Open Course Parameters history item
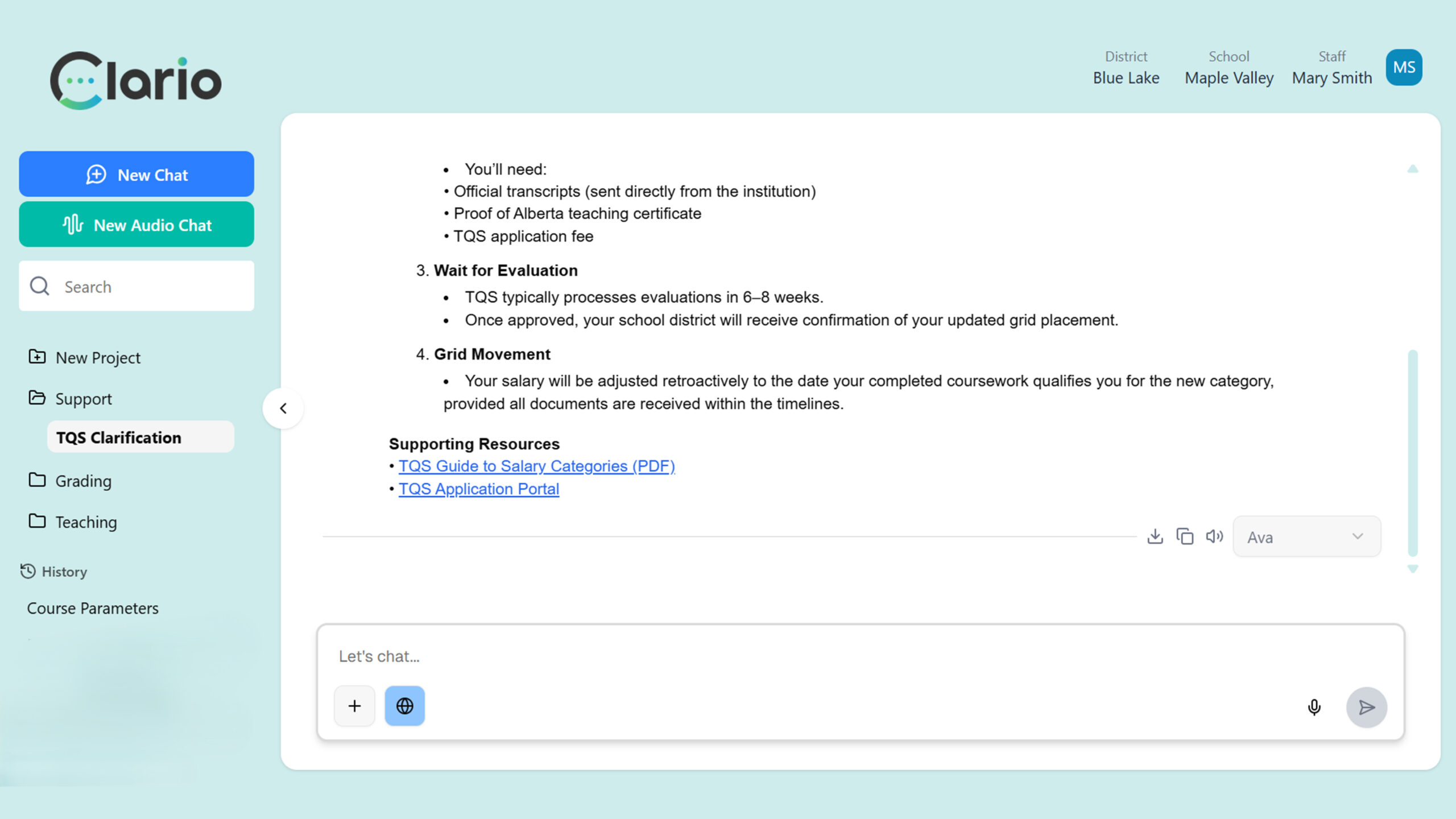Image resolution: width=1456 pixels, height=819 pixels. click(93, 609)
